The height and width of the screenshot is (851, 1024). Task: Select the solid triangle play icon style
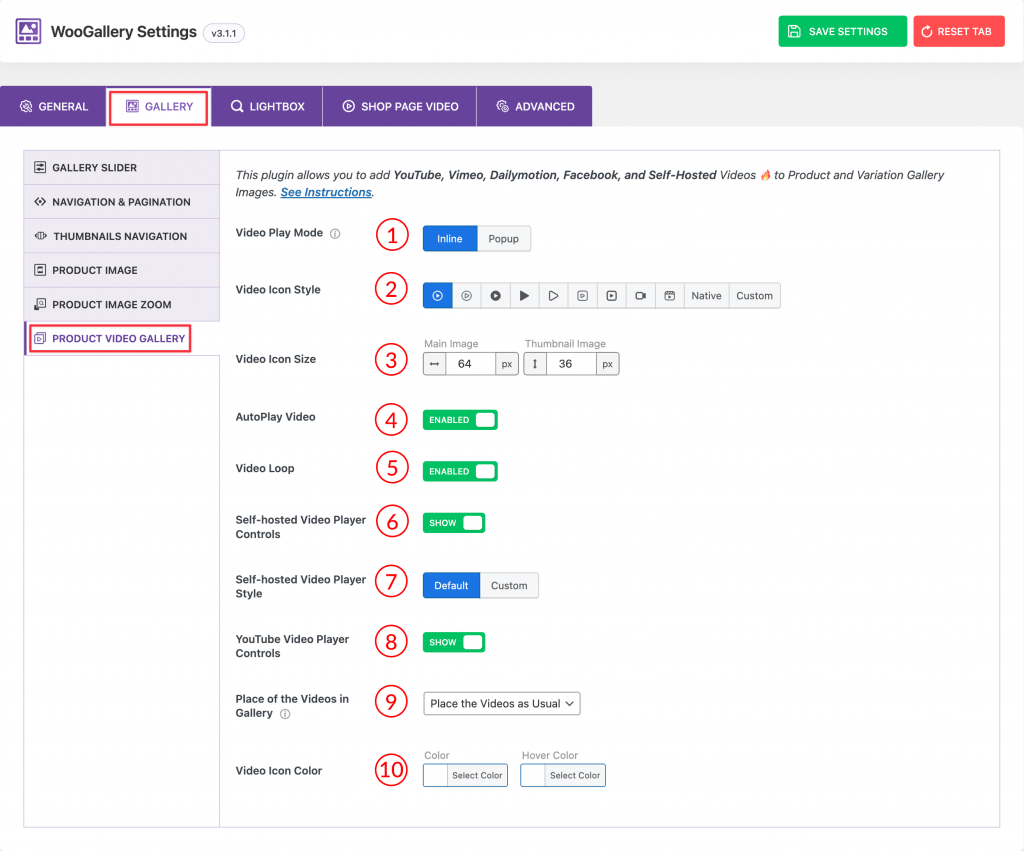524,296
